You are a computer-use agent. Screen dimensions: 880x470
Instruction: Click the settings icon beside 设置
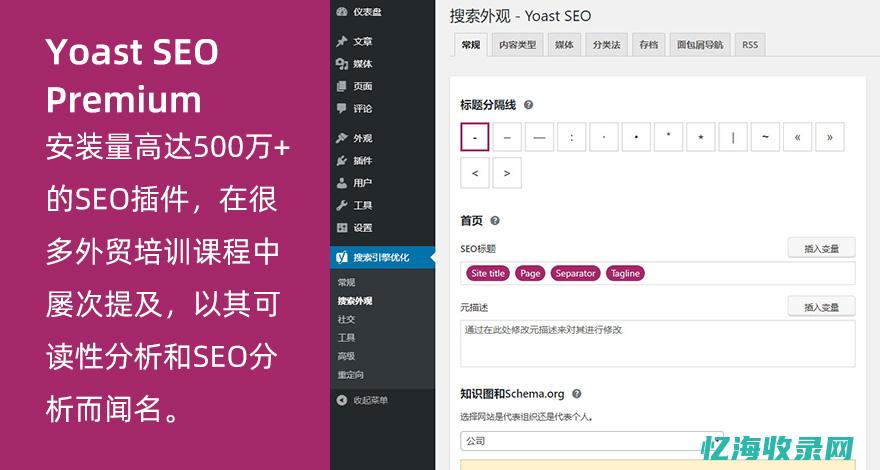tap(342, 227)
